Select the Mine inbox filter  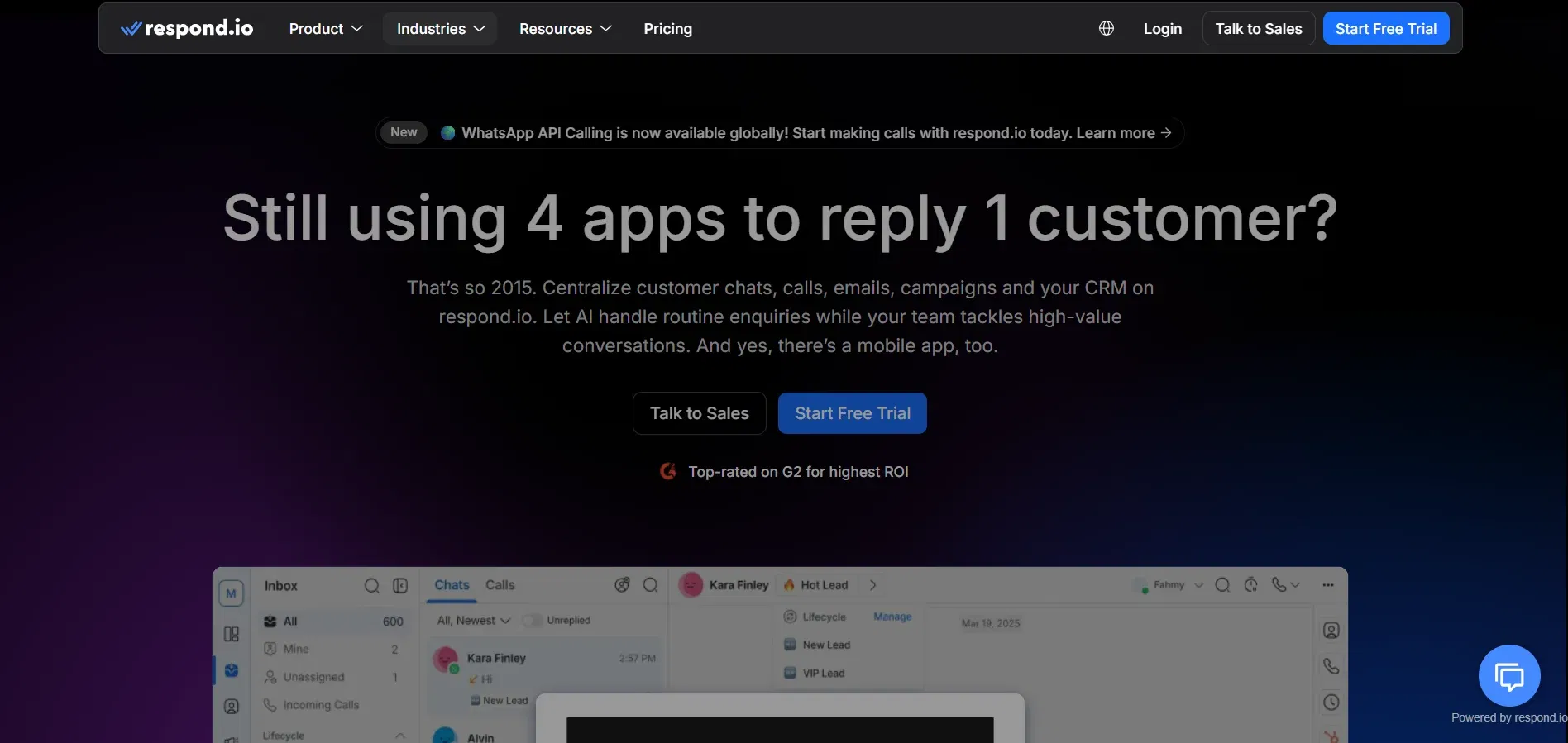pyautogui.click(x=333, y=650)
